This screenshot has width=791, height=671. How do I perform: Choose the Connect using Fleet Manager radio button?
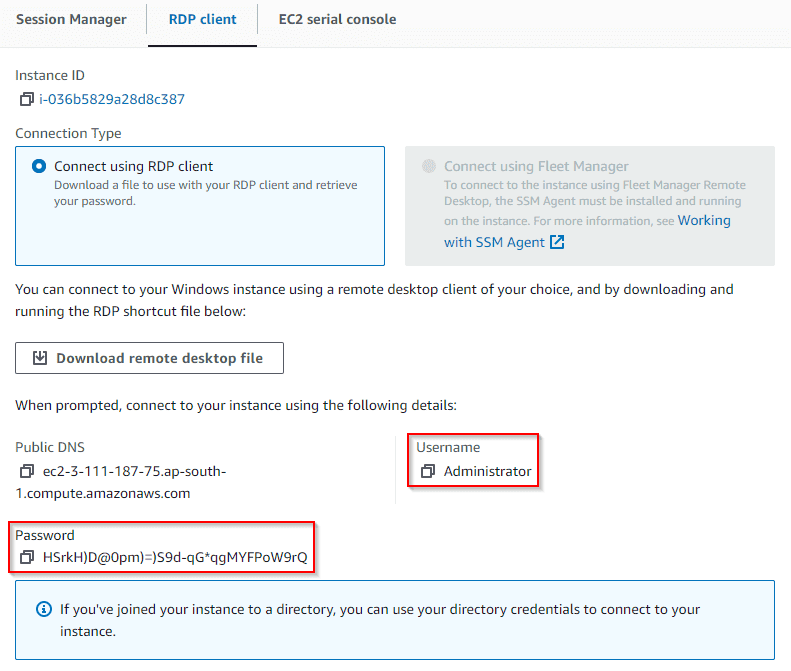pos(430,166)
